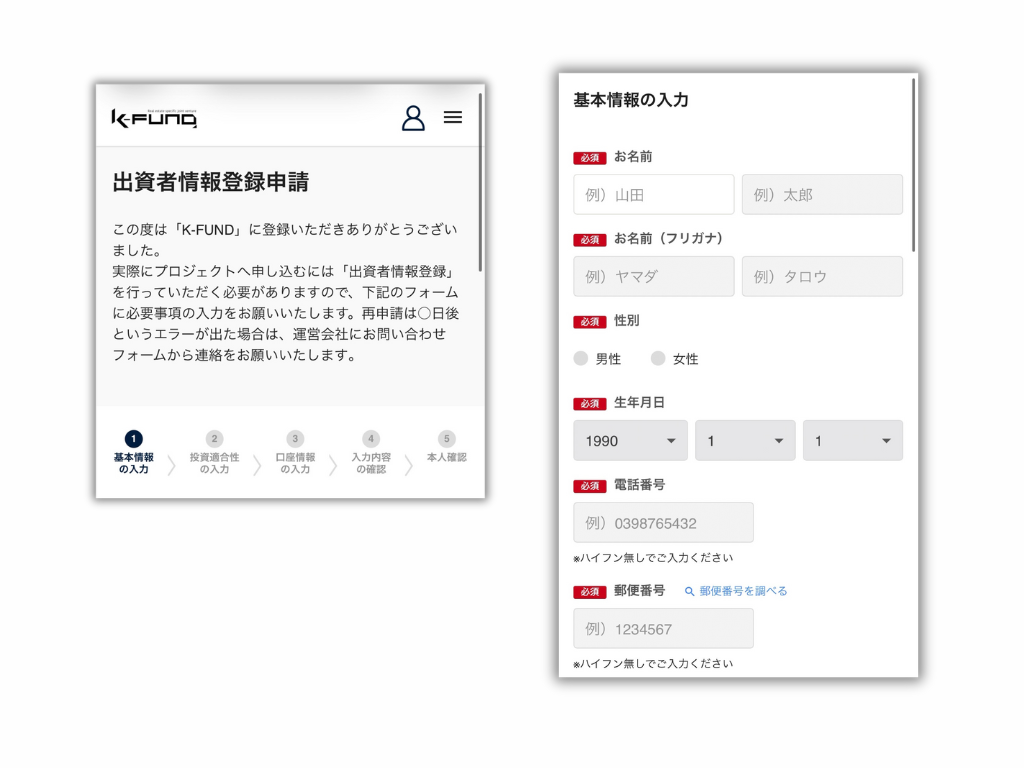The image size is (1024, 768).
Task: Select the 女性 radio button
Action: [x=658, y=358]
